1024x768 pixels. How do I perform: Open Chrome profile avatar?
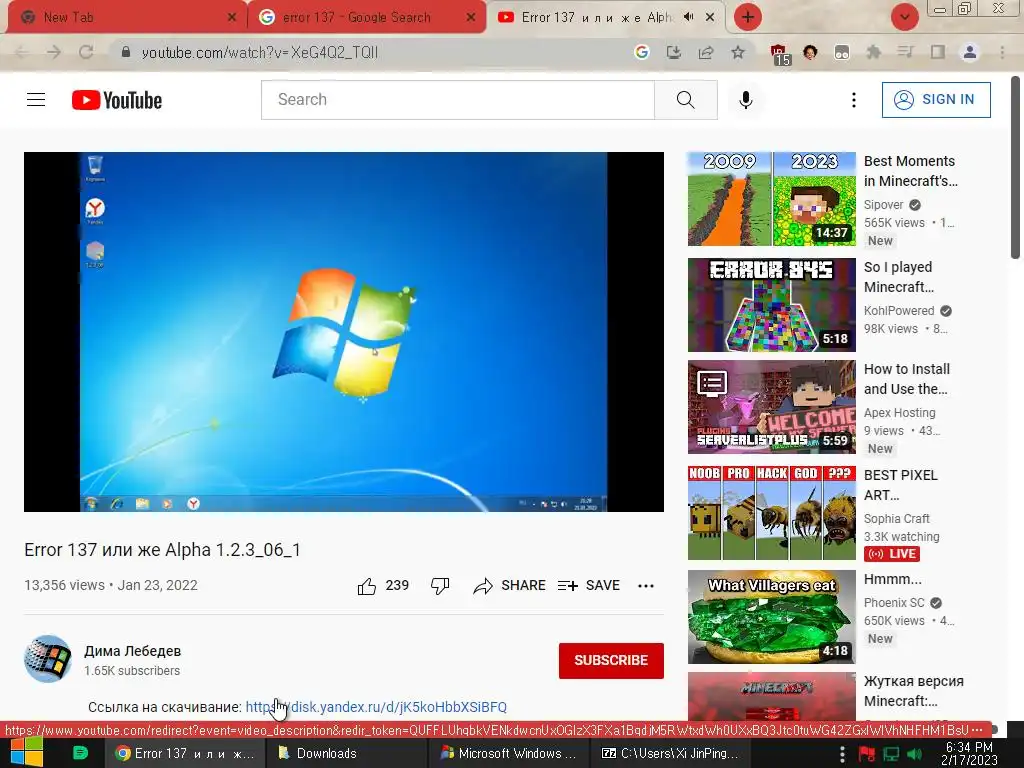969,52
